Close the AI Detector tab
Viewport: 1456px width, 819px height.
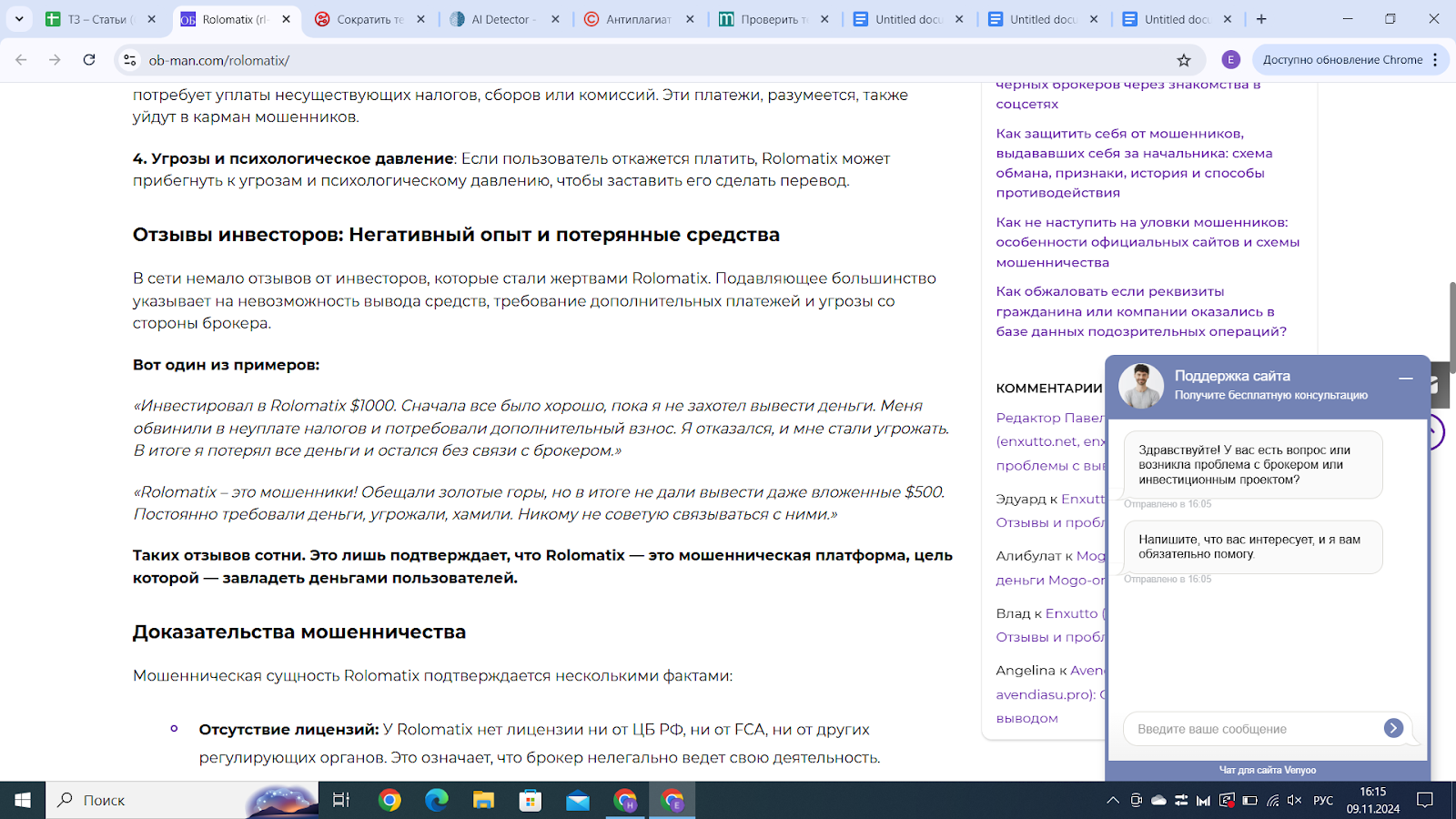[x=556, y=19]
